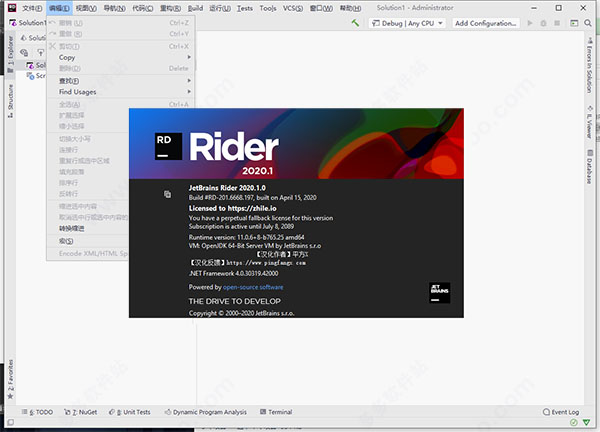Open Search Everywhere magnifier icon
600x432 pixels.
click(x=588, y=23)
